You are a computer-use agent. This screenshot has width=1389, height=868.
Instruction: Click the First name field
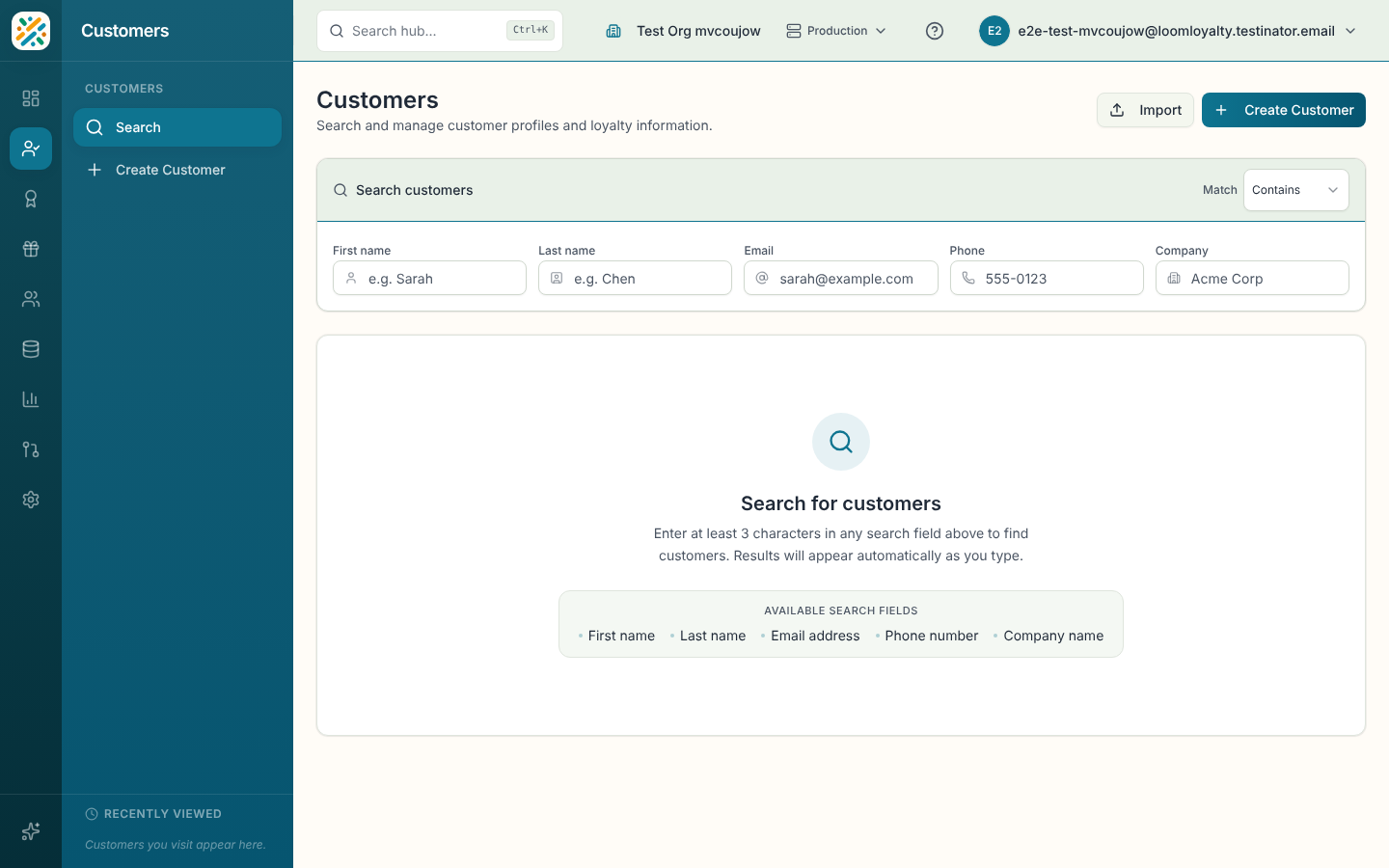tap(429, 279)
